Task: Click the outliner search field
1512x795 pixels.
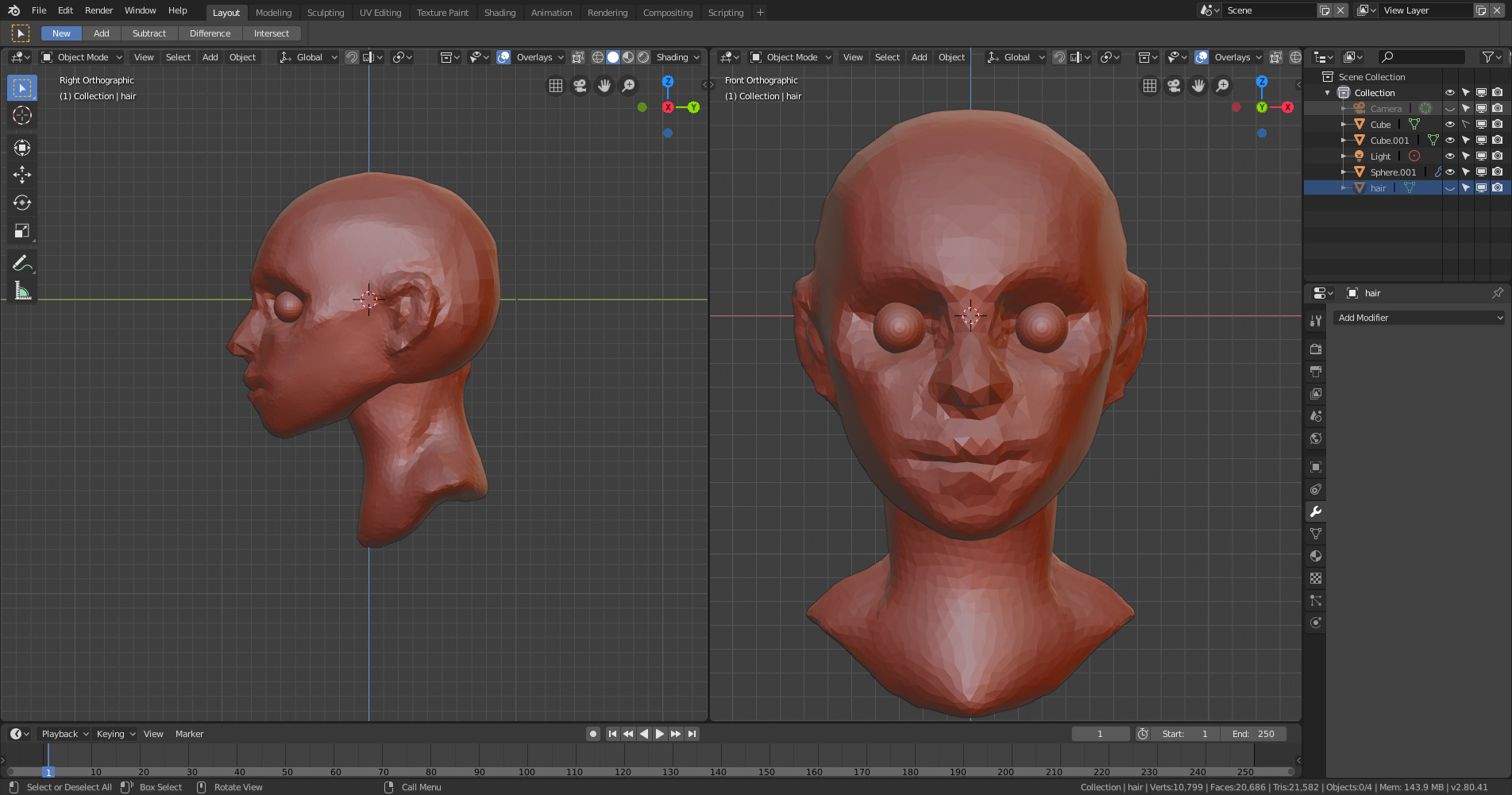Action: 1421,57
